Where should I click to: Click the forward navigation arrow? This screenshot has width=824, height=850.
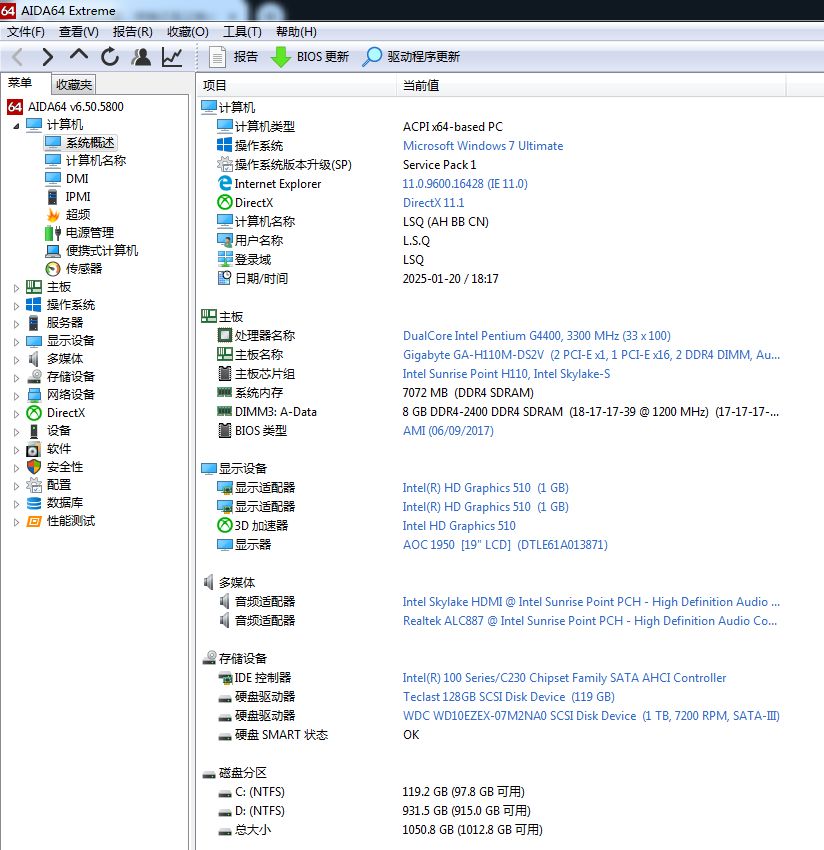point(48,56)
